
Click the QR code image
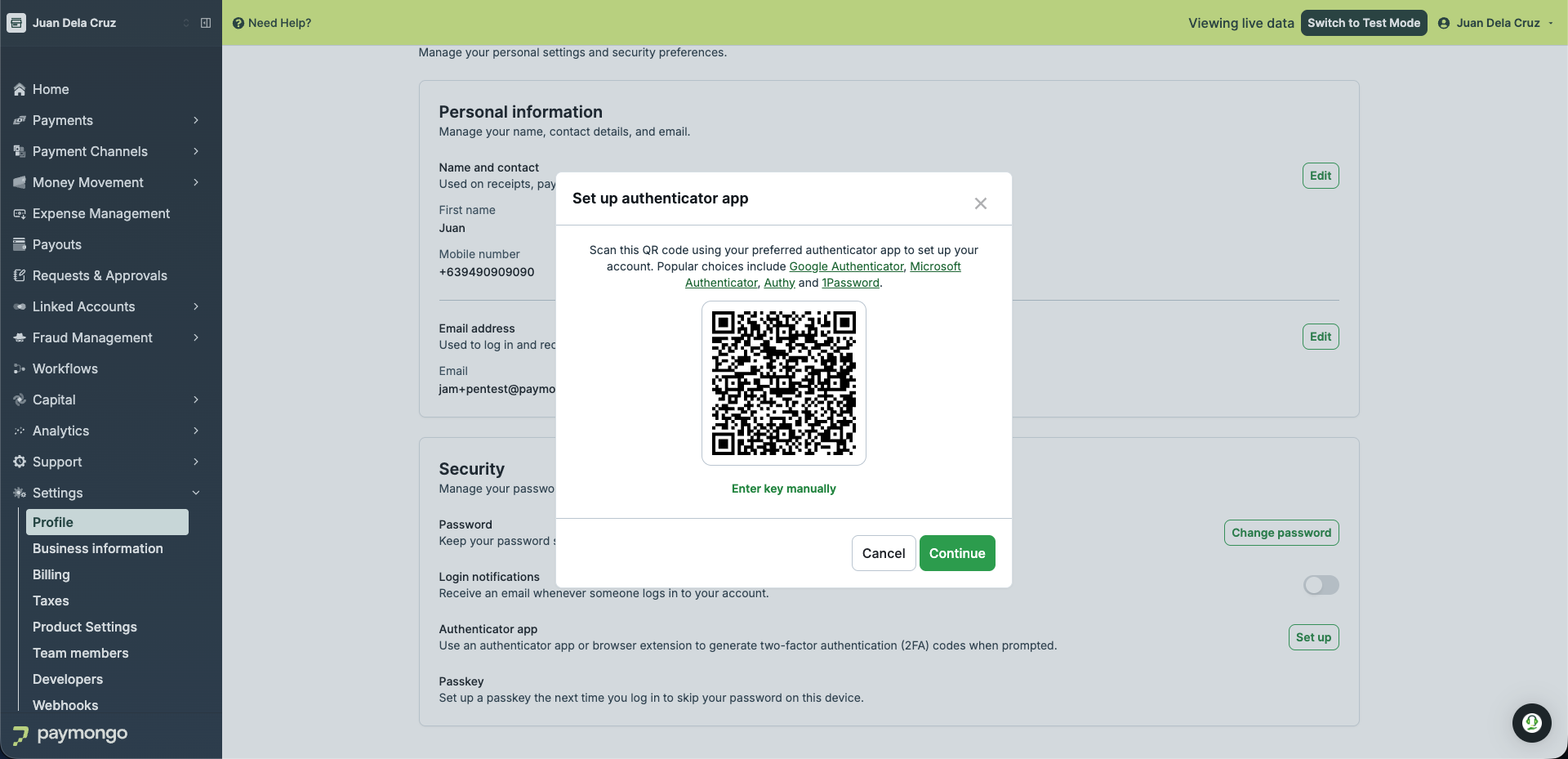[784, 383]
